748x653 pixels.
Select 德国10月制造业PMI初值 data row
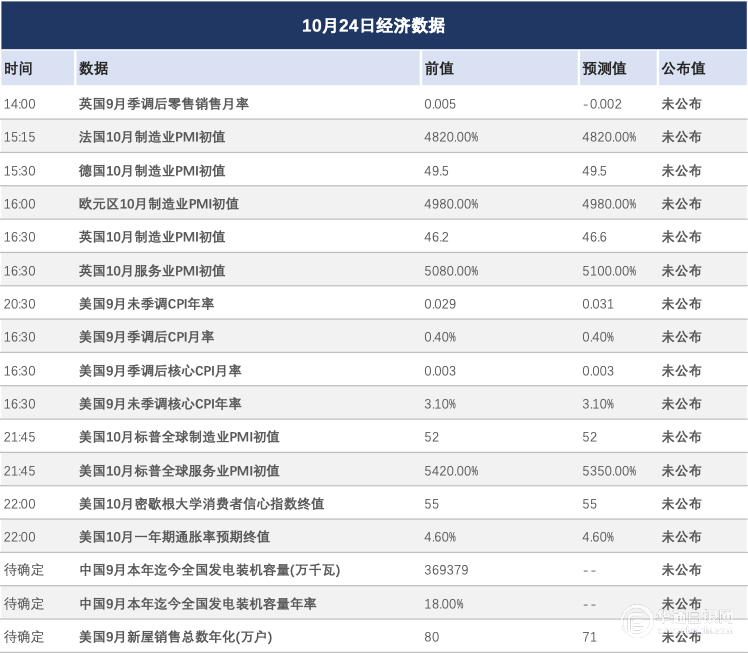point(152,171)
